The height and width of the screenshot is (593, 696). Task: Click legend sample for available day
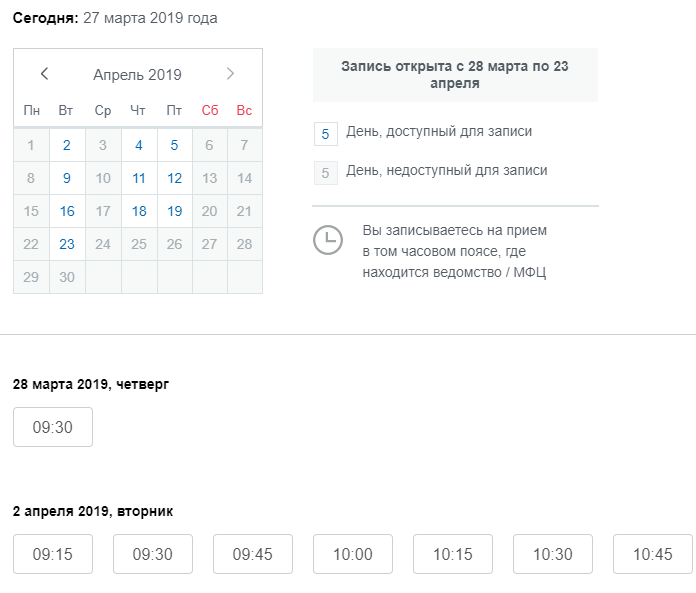coord(326,134)
